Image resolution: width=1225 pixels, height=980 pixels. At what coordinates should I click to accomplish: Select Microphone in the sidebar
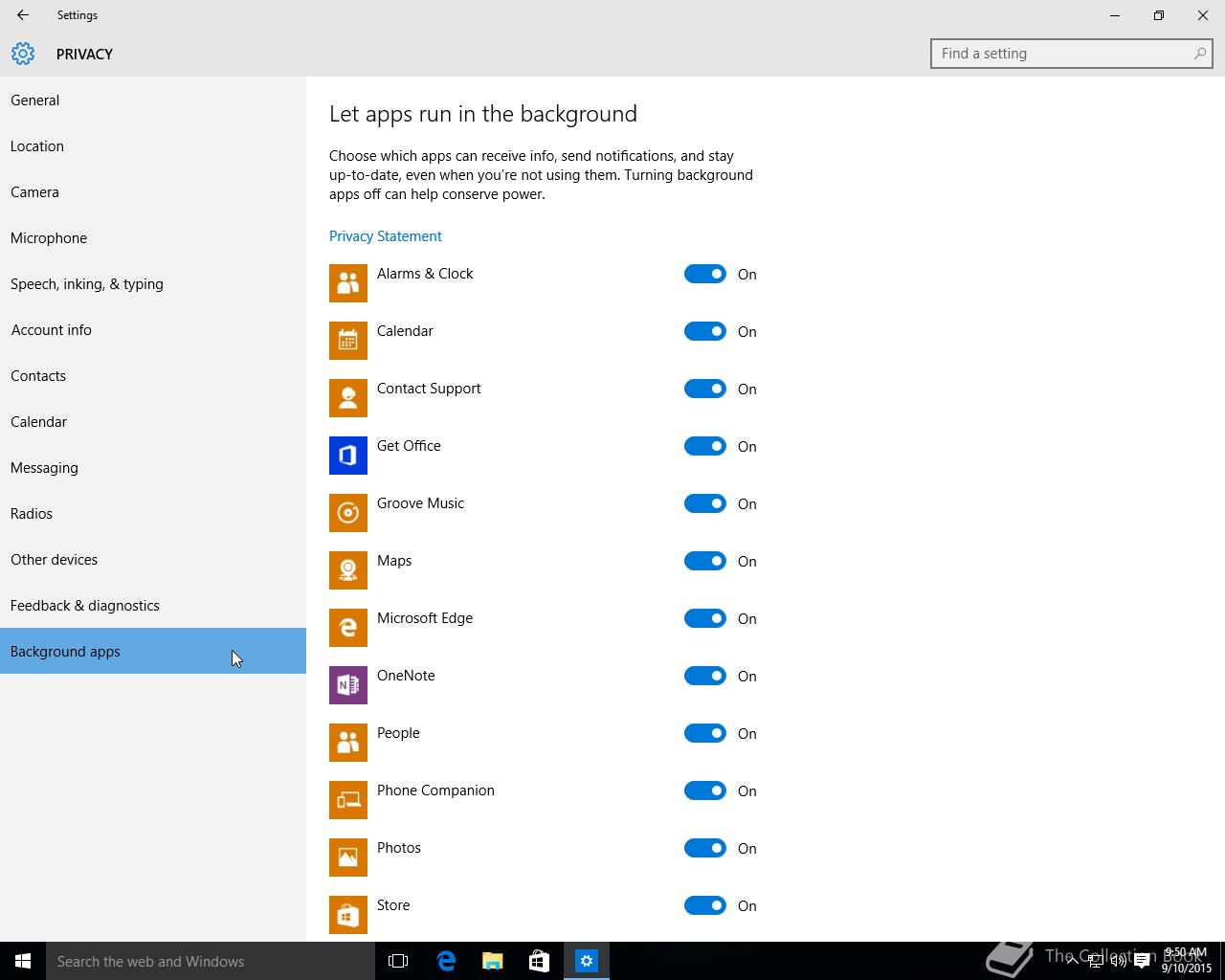pyautogui.click(x=153, y=237)
